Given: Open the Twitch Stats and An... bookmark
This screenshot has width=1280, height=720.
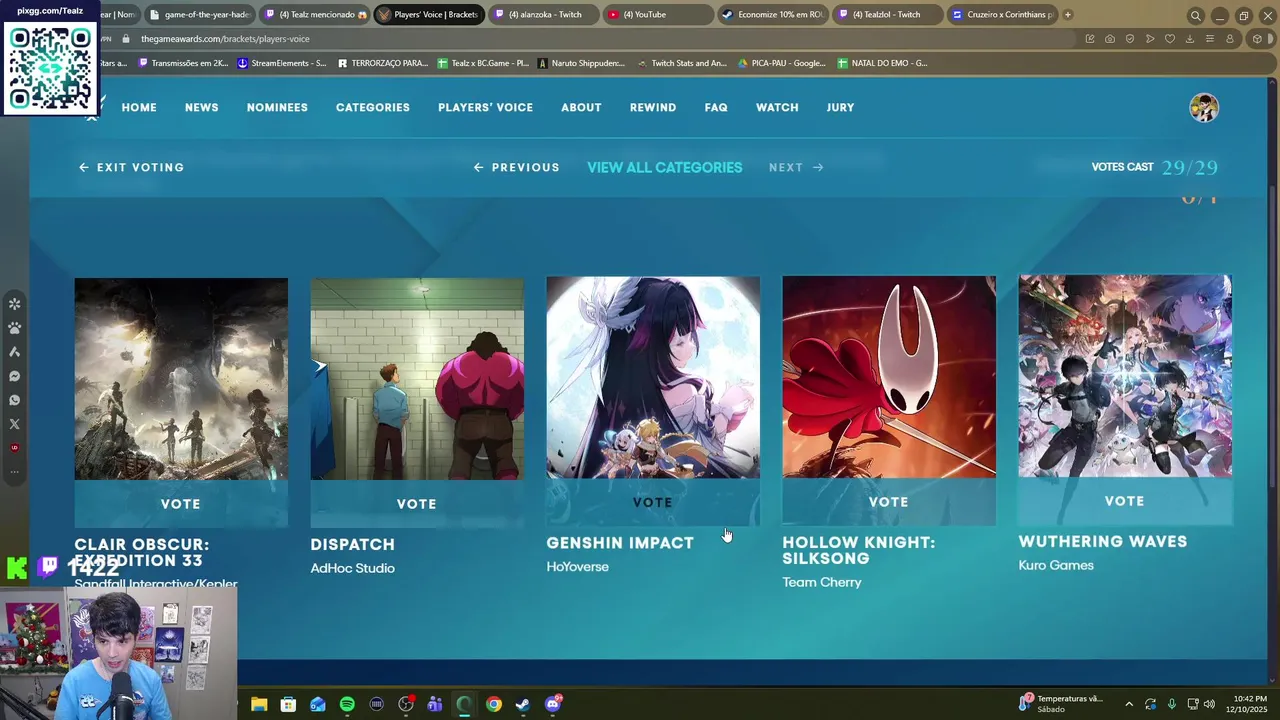Looking at the screenshot, I should pos(682,63).
